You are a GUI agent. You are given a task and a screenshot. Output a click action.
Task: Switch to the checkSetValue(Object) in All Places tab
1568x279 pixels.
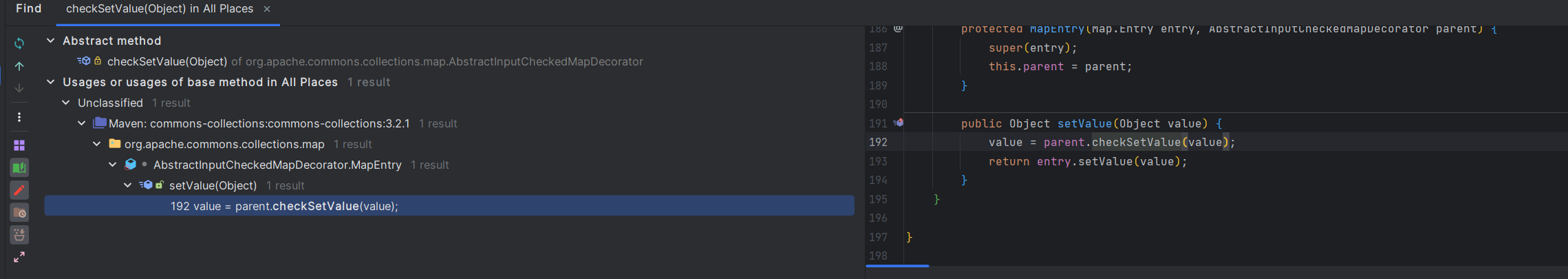[x=159, y=9]
